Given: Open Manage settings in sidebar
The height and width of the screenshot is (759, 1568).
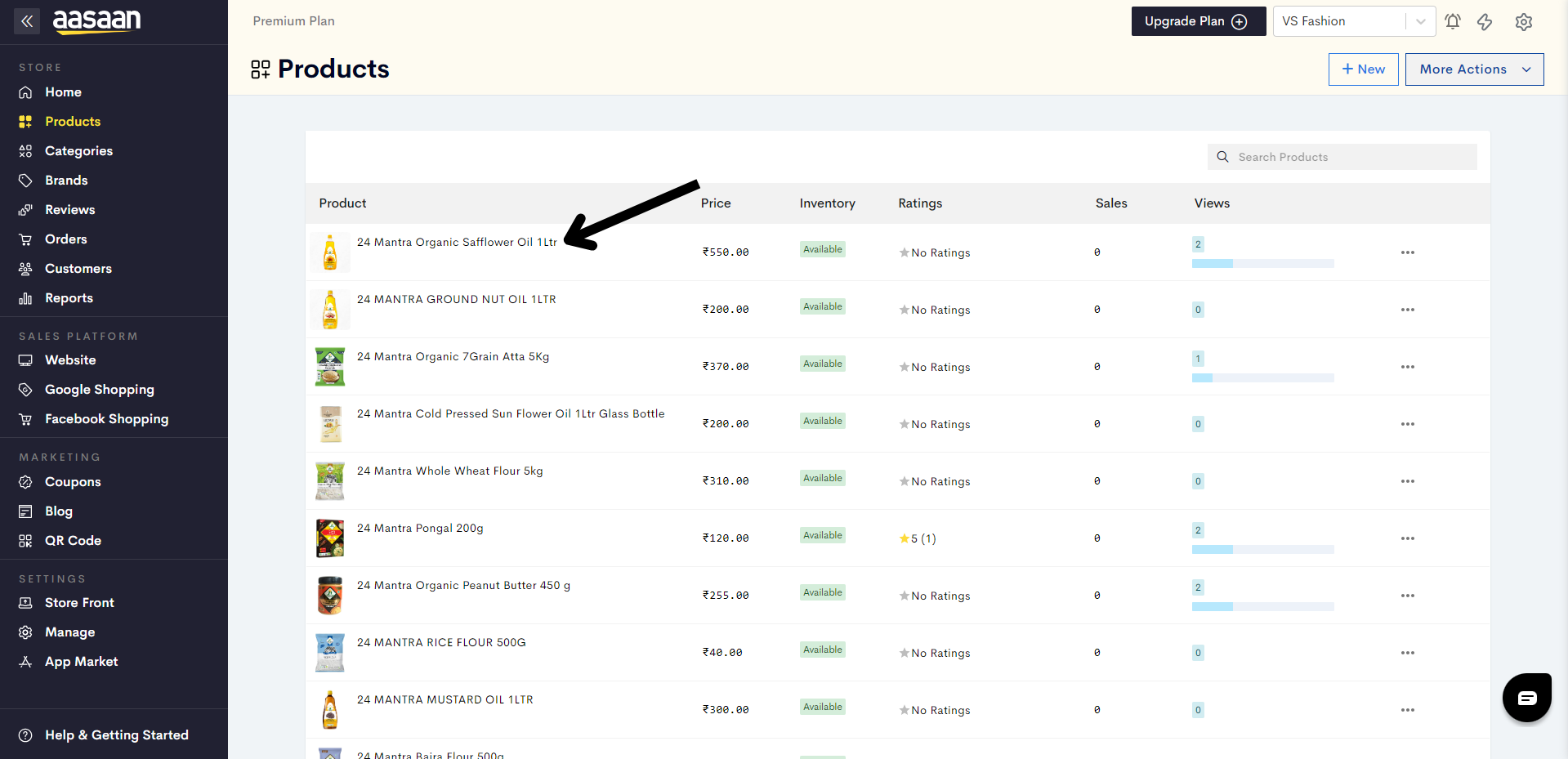Looking at the screenshot, I should pyautogui.click(x=69, y=632).
